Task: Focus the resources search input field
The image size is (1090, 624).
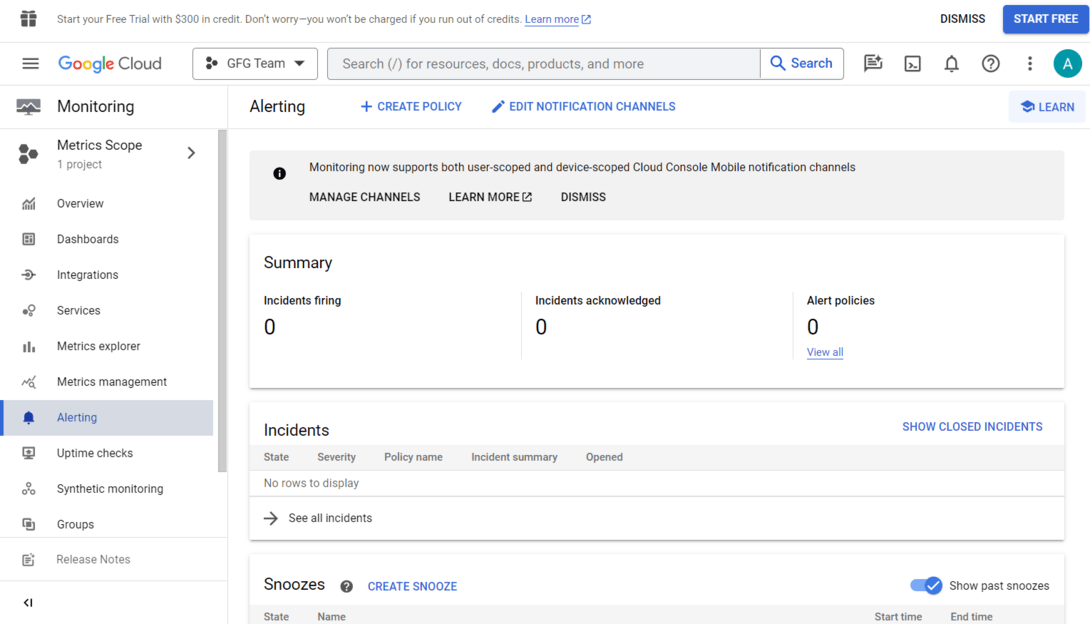Action: pyautogui.click(x=543, y=64)
